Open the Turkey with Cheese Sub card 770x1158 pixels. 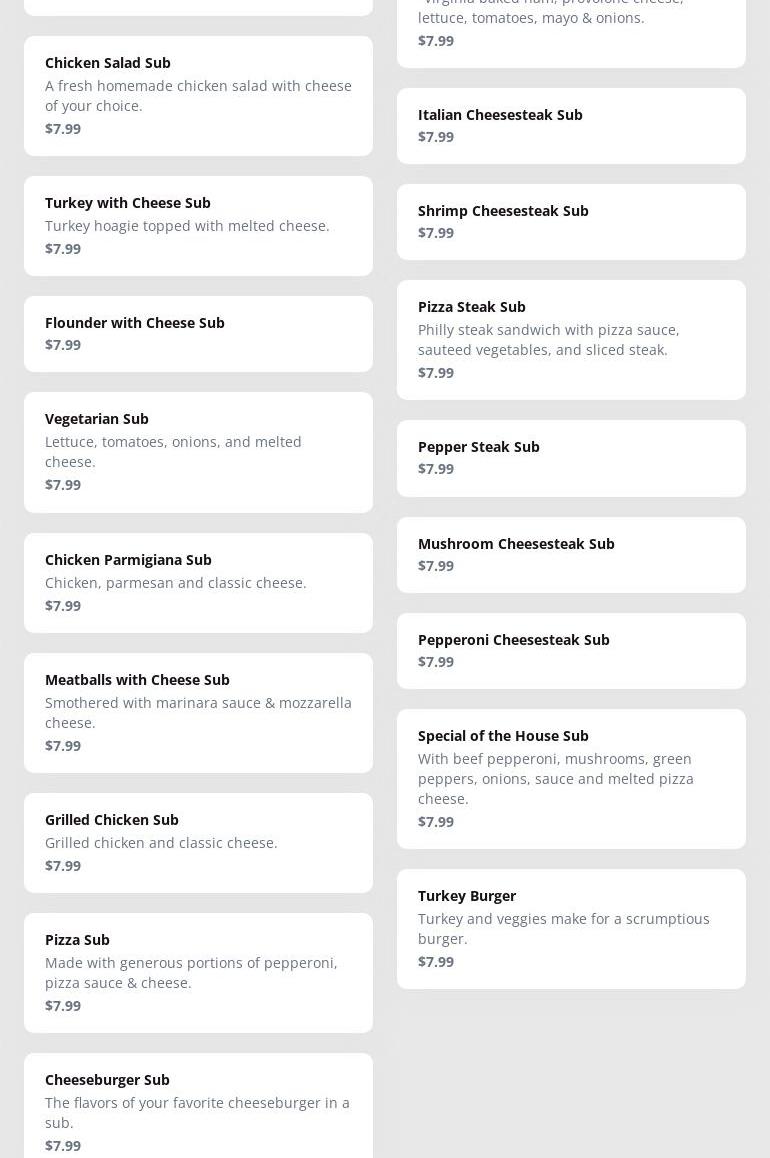(198, 226)
